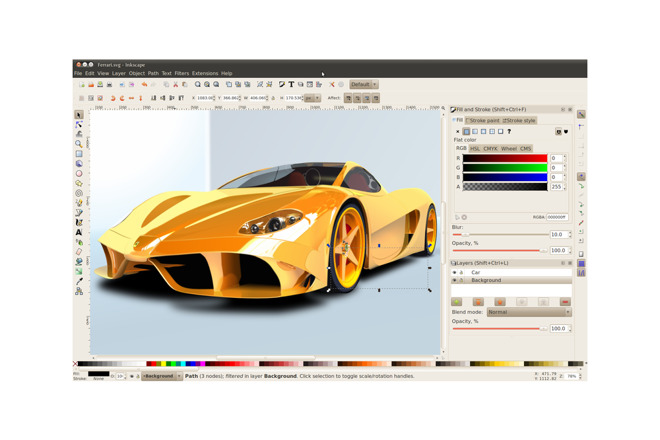This screenshot has width=660, height=440.
Task: Step the X coordinate spinner
Action: [214, 98]
